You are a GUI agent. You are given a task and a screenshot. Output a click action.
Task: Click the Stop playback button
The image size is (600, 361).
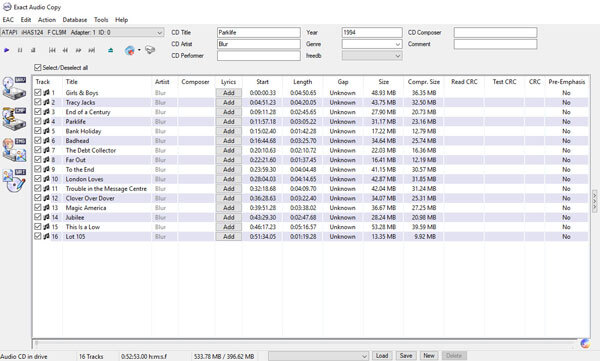[33, 50]
